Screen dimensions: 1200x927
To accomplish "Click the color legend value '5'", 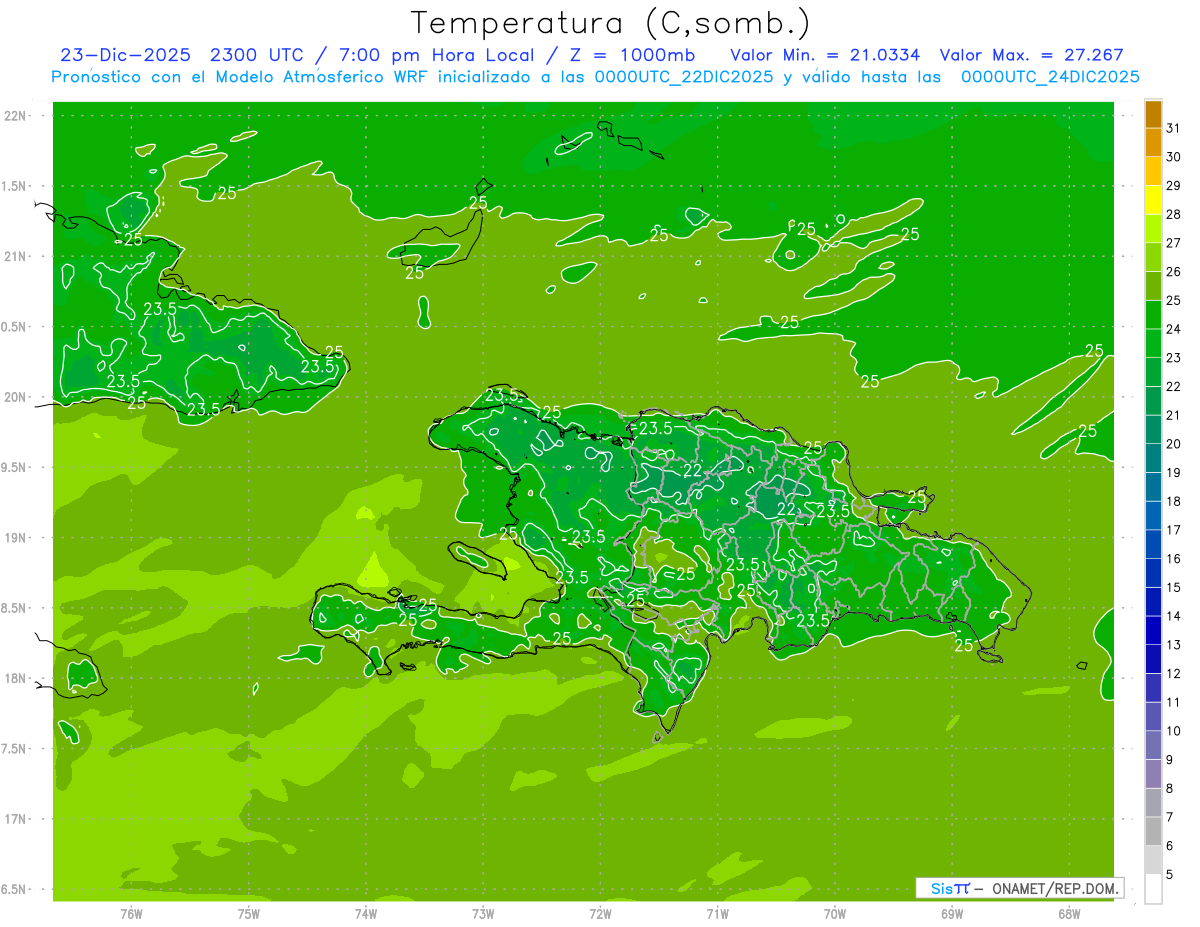I will pos(1170,875).
